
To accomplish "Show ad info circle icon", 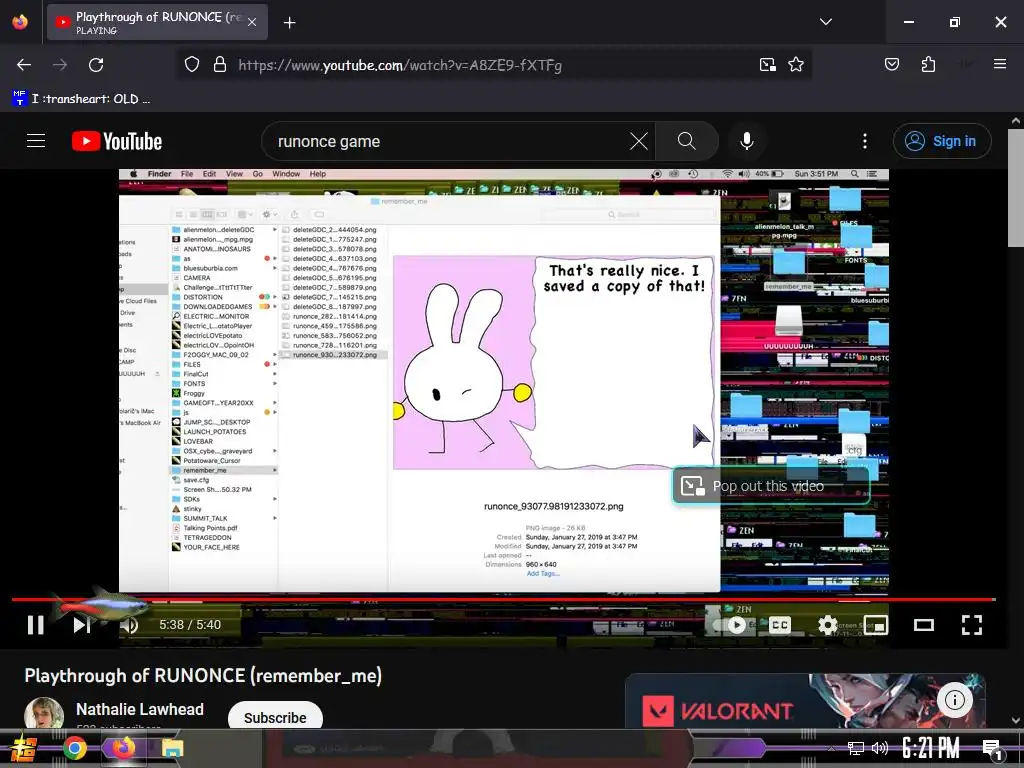I will click(955, 700).
